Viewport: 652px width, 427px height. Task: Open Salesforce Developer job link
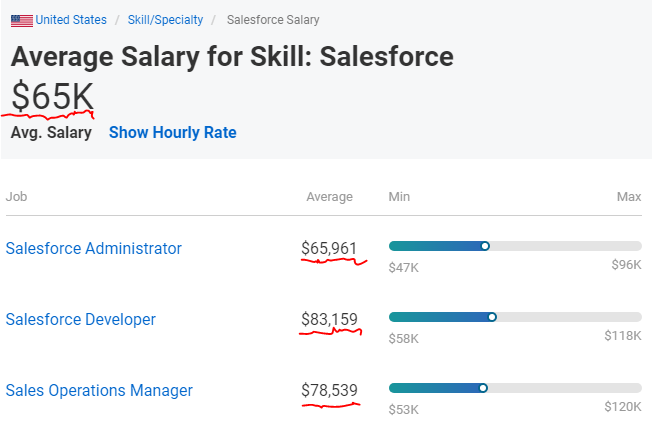[x=81, y=320]
